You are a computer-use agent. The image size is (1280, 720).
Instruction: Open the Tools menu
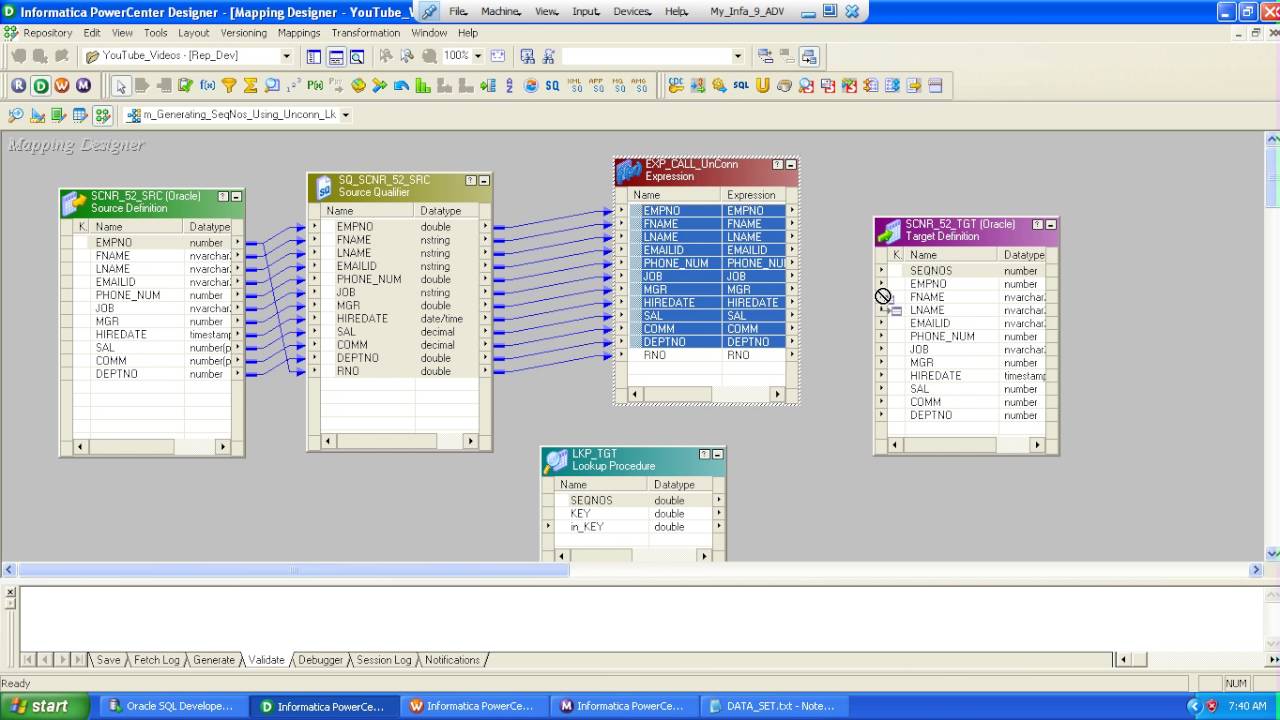[x=155, y=33]
